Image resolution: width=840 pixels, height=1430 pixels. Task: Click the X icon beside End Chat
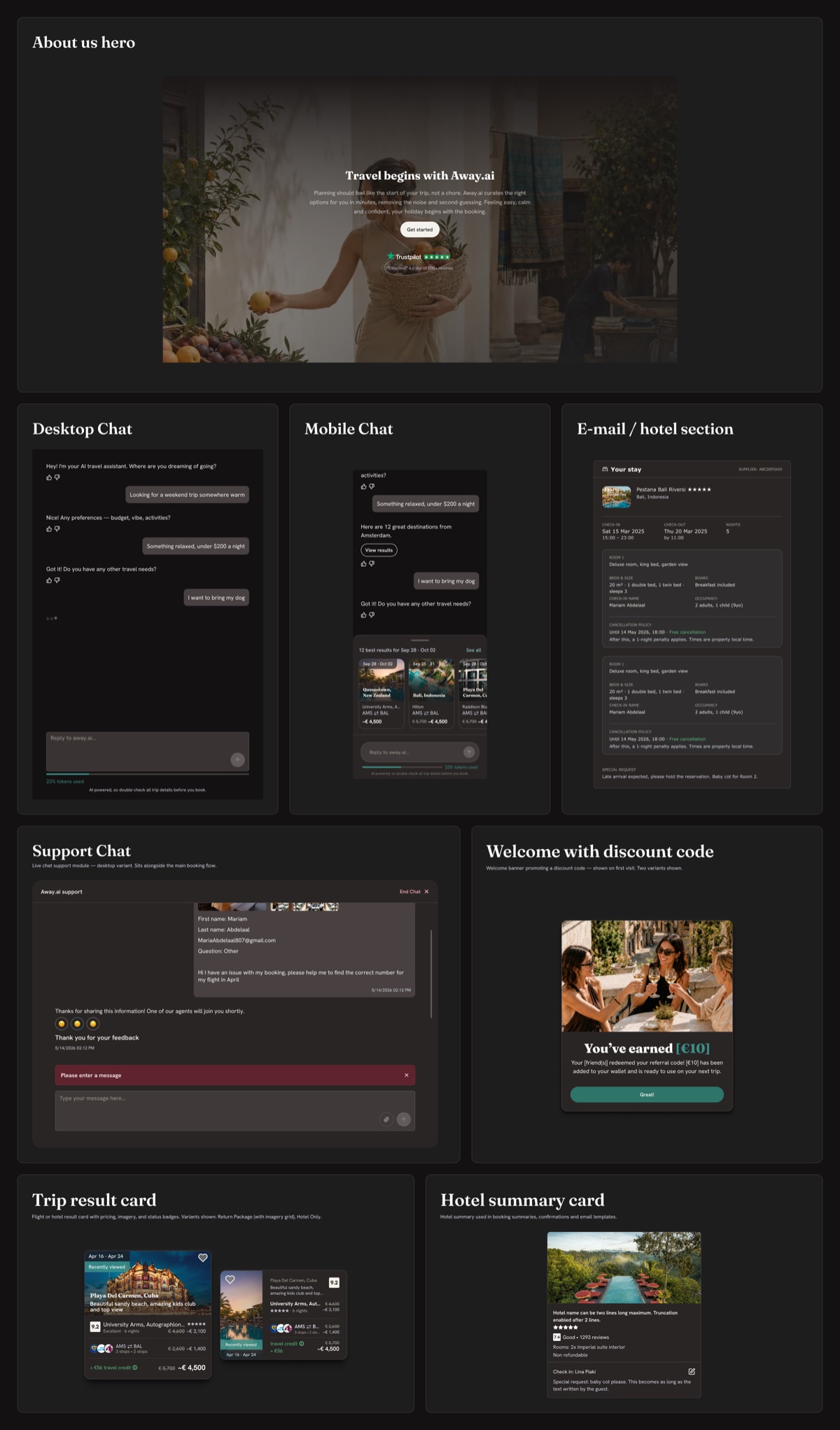click(426, 892)
